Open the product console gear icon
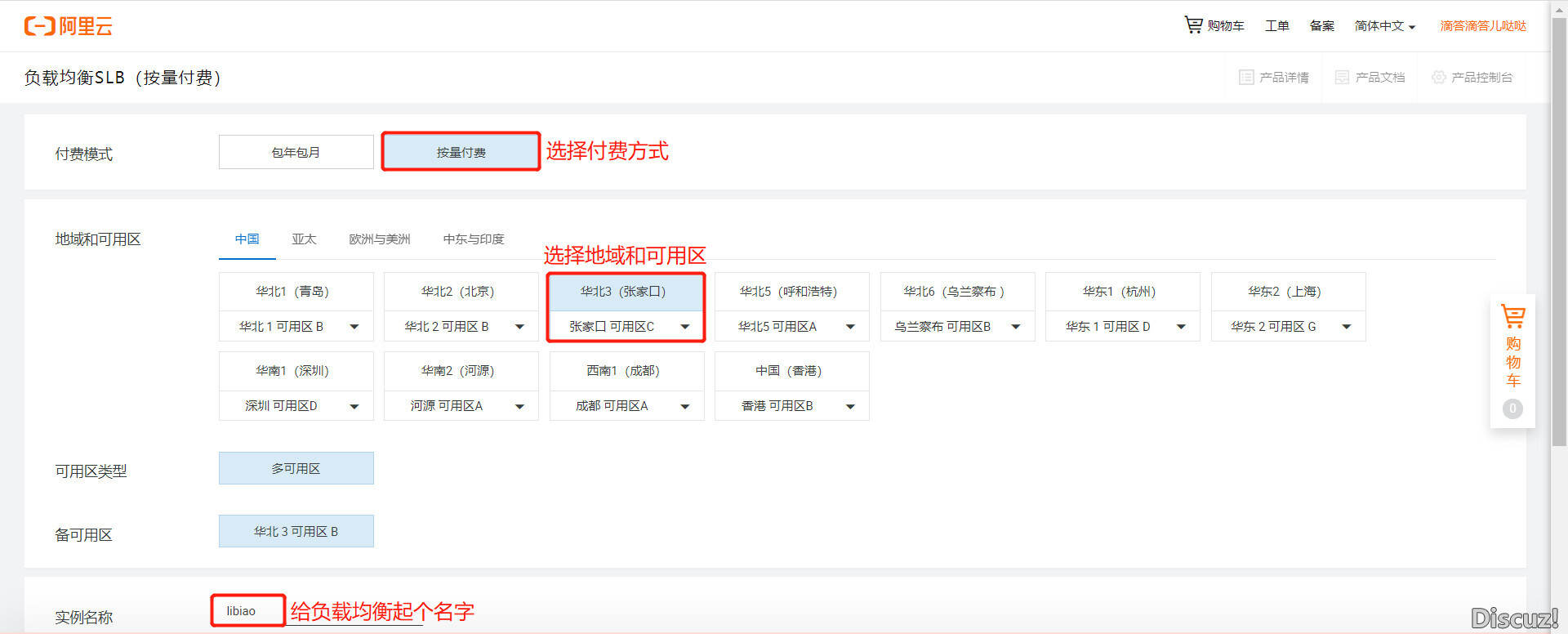 [x=1438, y=78]
